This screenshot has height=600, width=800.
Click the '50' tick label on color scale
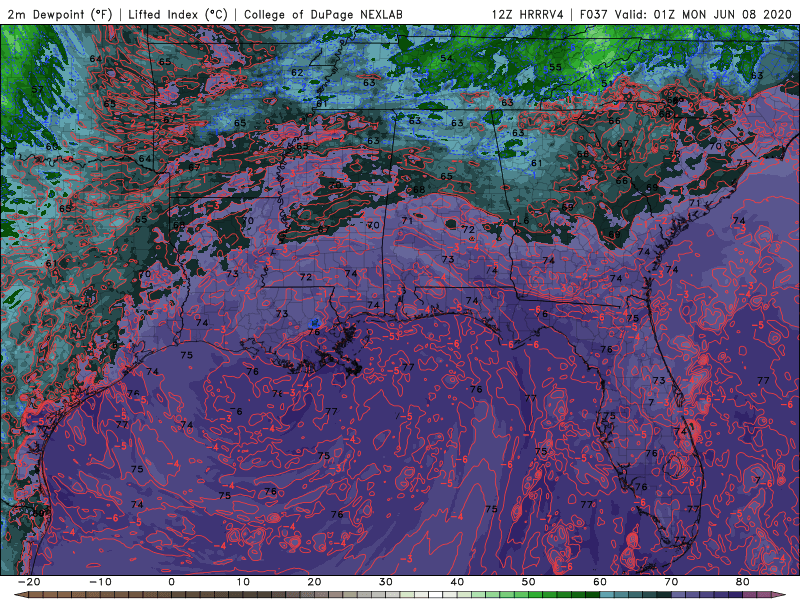tap(529, 582)
